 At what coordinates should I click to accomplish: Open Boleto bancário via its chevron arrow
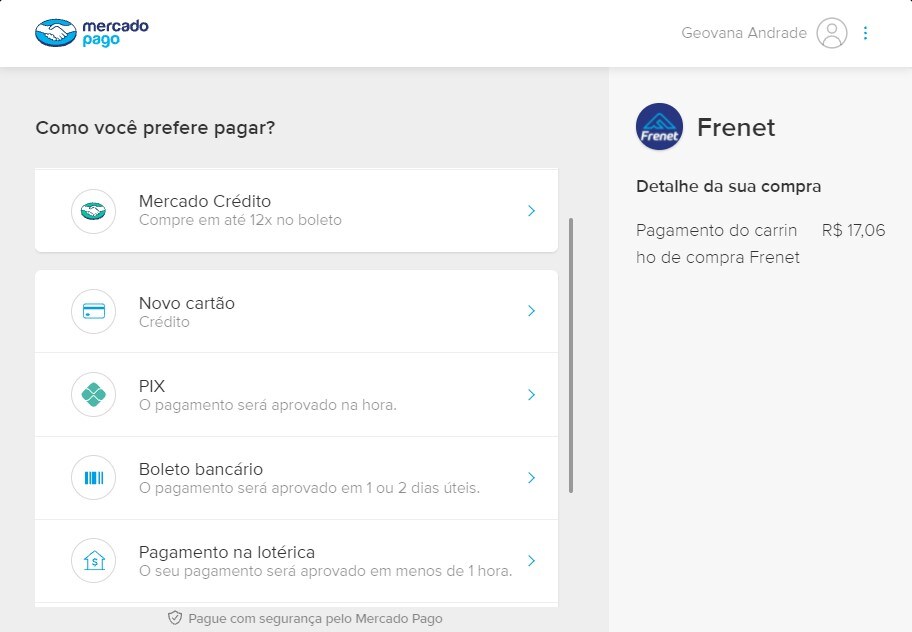(x=531, y=478)
